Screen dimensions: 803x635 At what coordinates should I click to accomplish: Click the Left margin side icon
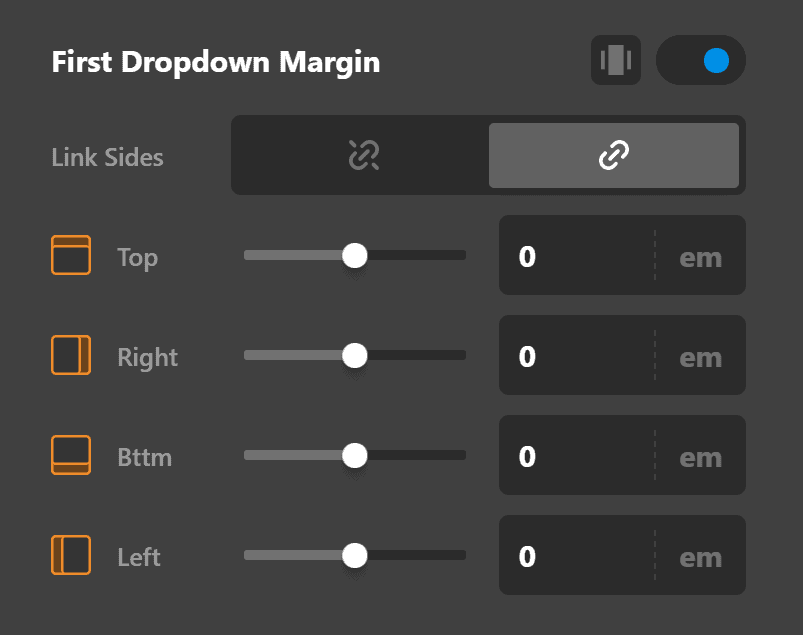pyautogui.click(x=70, y=555)
